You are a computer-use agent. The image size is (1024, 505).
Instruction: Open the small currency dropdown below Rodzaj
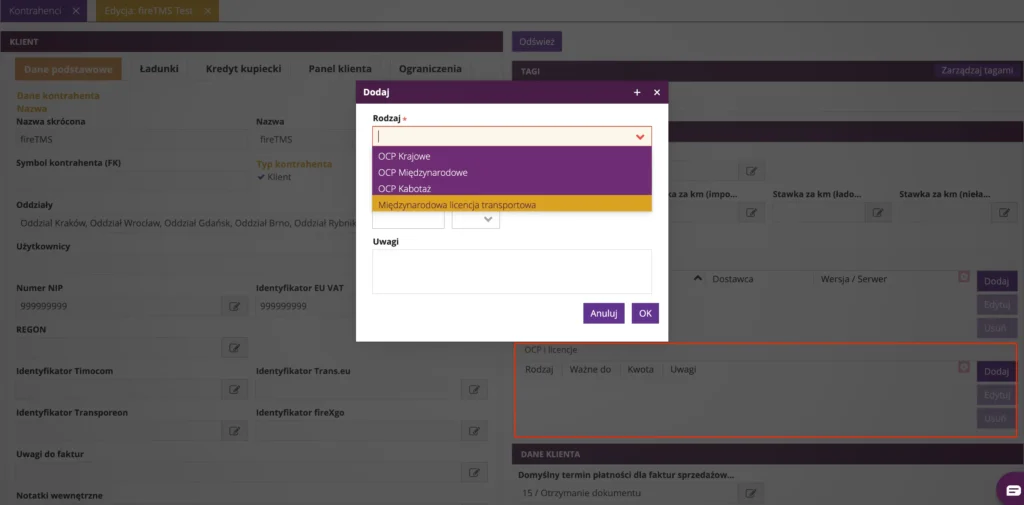tap(475, 220)
